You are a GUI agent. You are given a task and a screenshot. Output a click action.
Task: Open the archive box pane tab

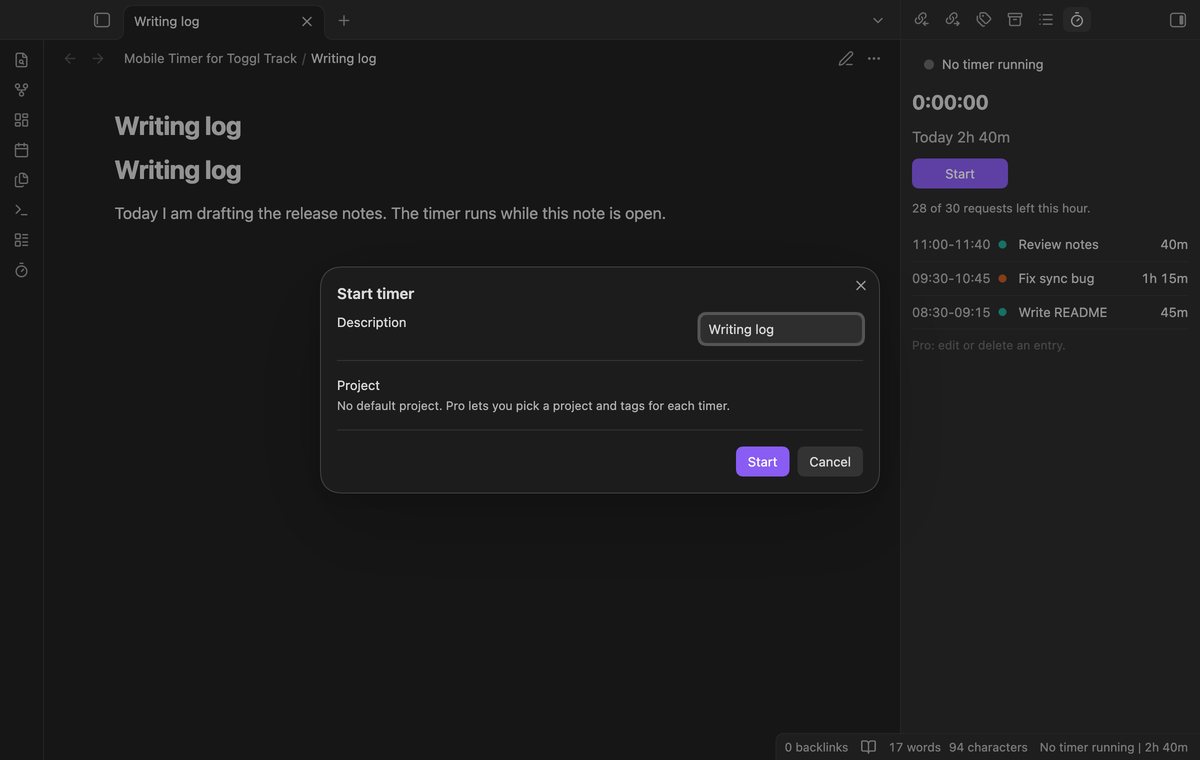click(1015, 20)
